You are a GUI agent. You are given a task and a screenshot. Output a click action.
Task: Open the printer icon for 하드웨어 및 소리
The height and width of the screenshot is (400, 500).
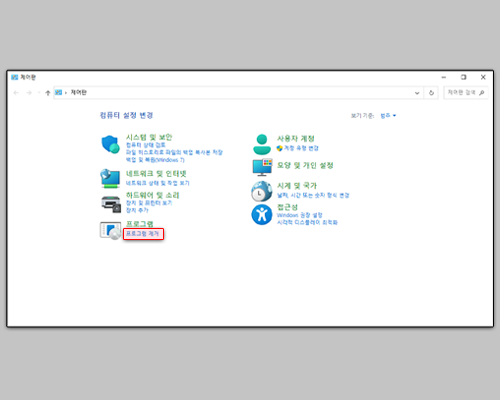pyautogui.click(x=111, y=204)
